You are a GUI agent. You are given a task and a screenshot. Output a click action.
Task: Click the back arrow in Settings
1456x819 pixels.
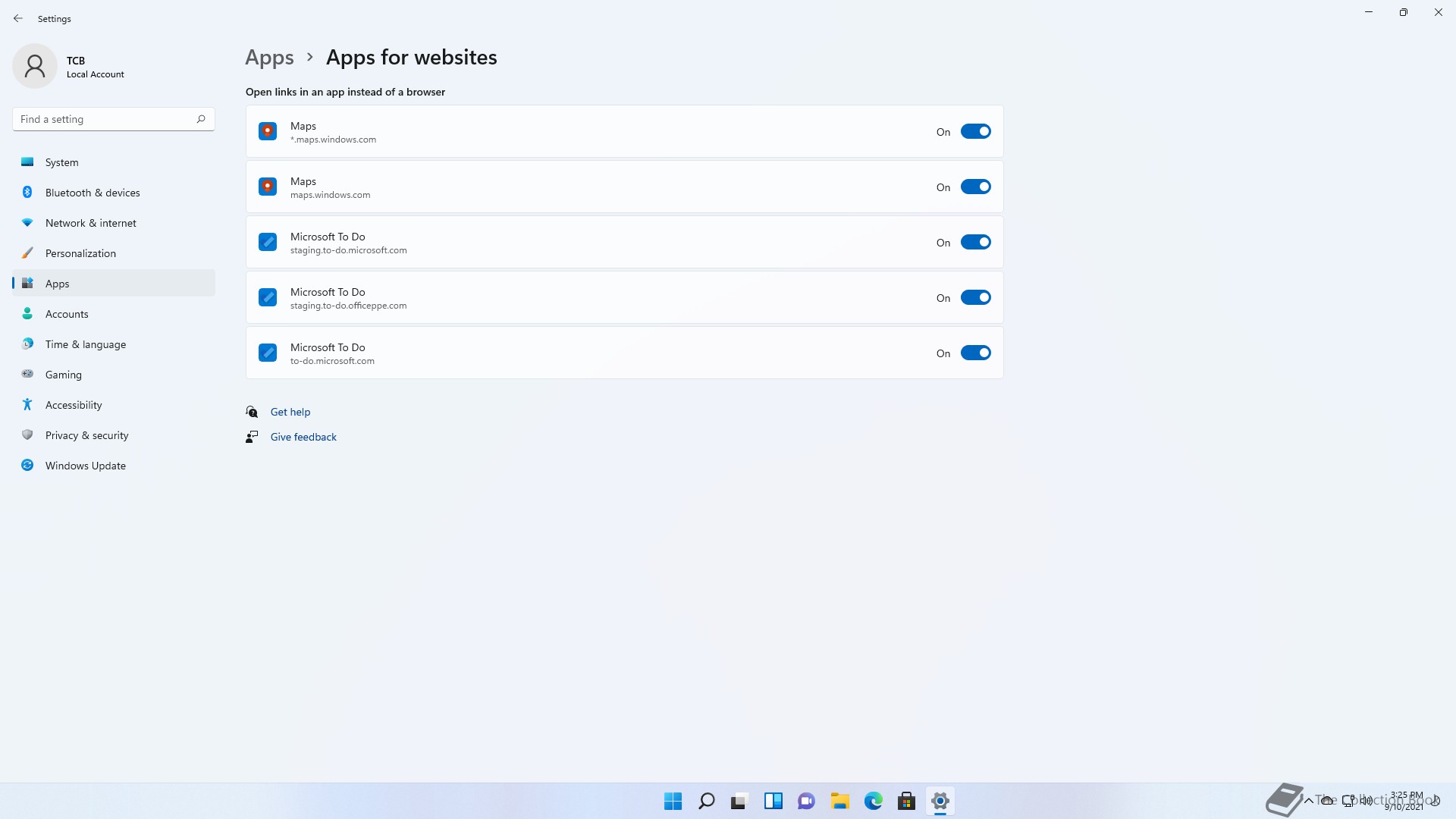[x=18, y=18]
